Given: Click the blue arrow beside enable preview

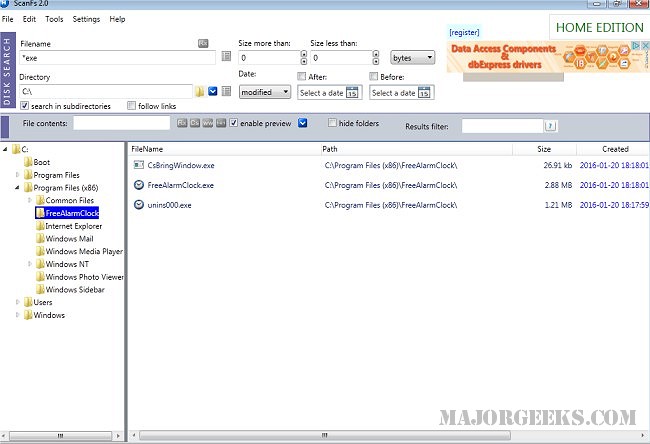Looking at the screenshot, I should point(303,123).
